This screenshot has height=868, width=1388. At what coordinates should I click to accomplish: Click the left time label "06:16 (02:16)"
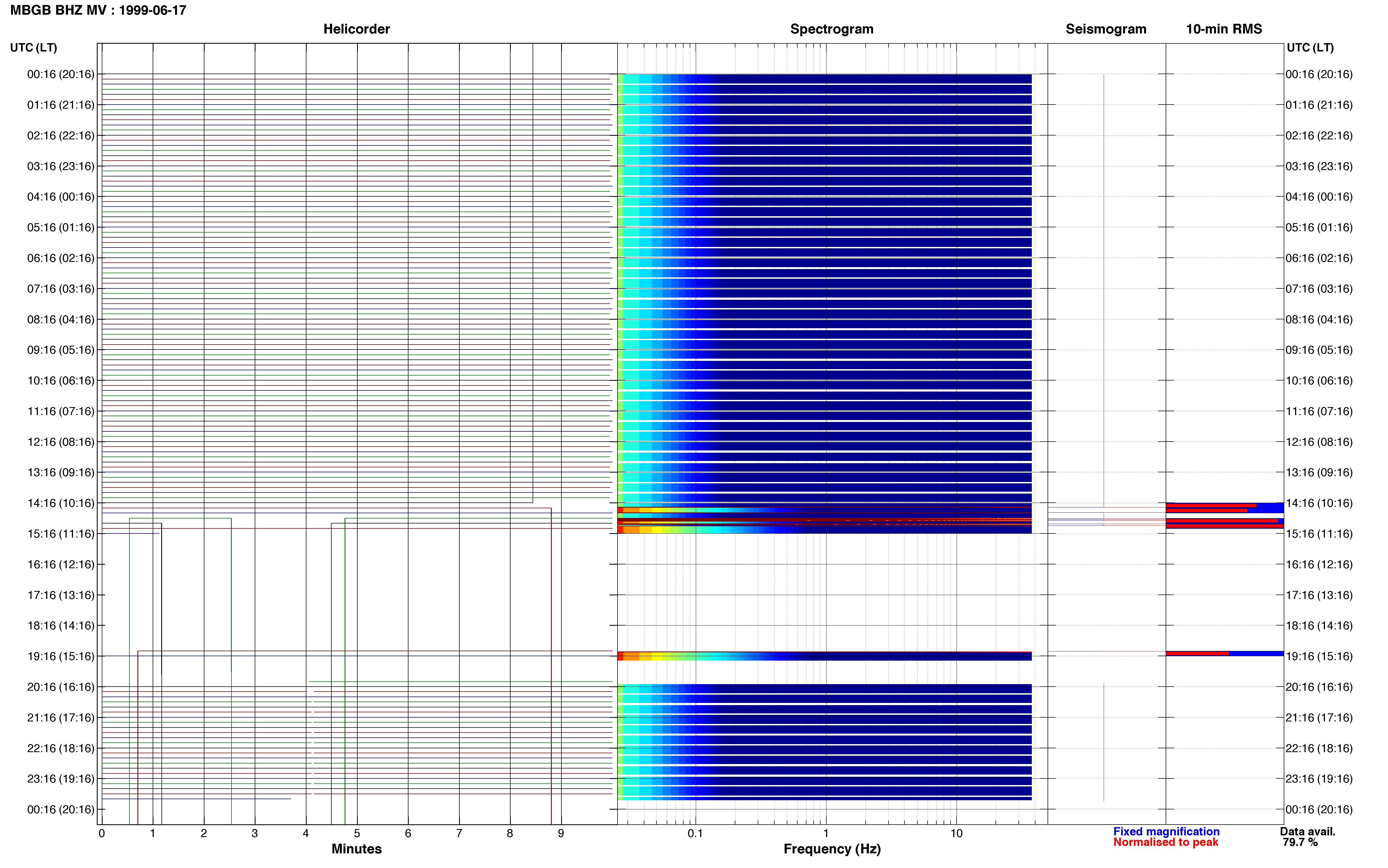coord(61,258)
